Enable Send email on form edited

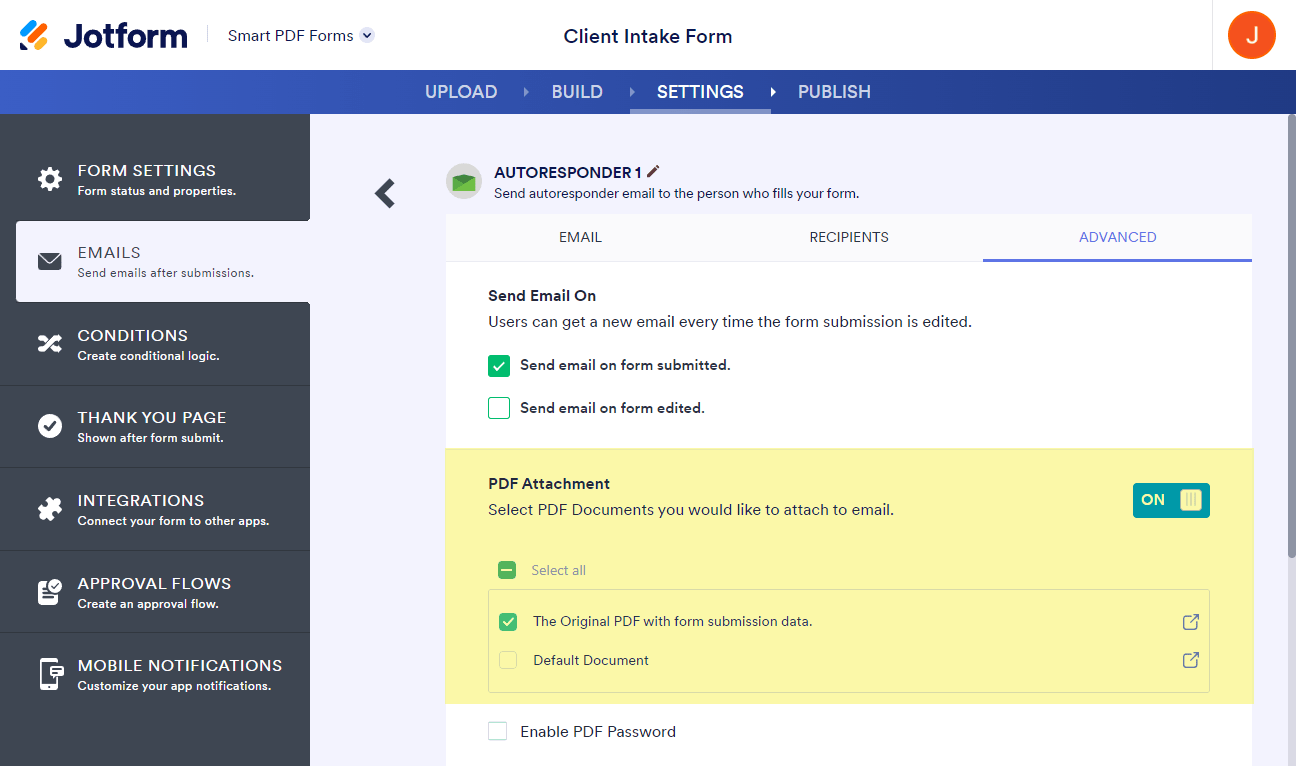[499, 408]
